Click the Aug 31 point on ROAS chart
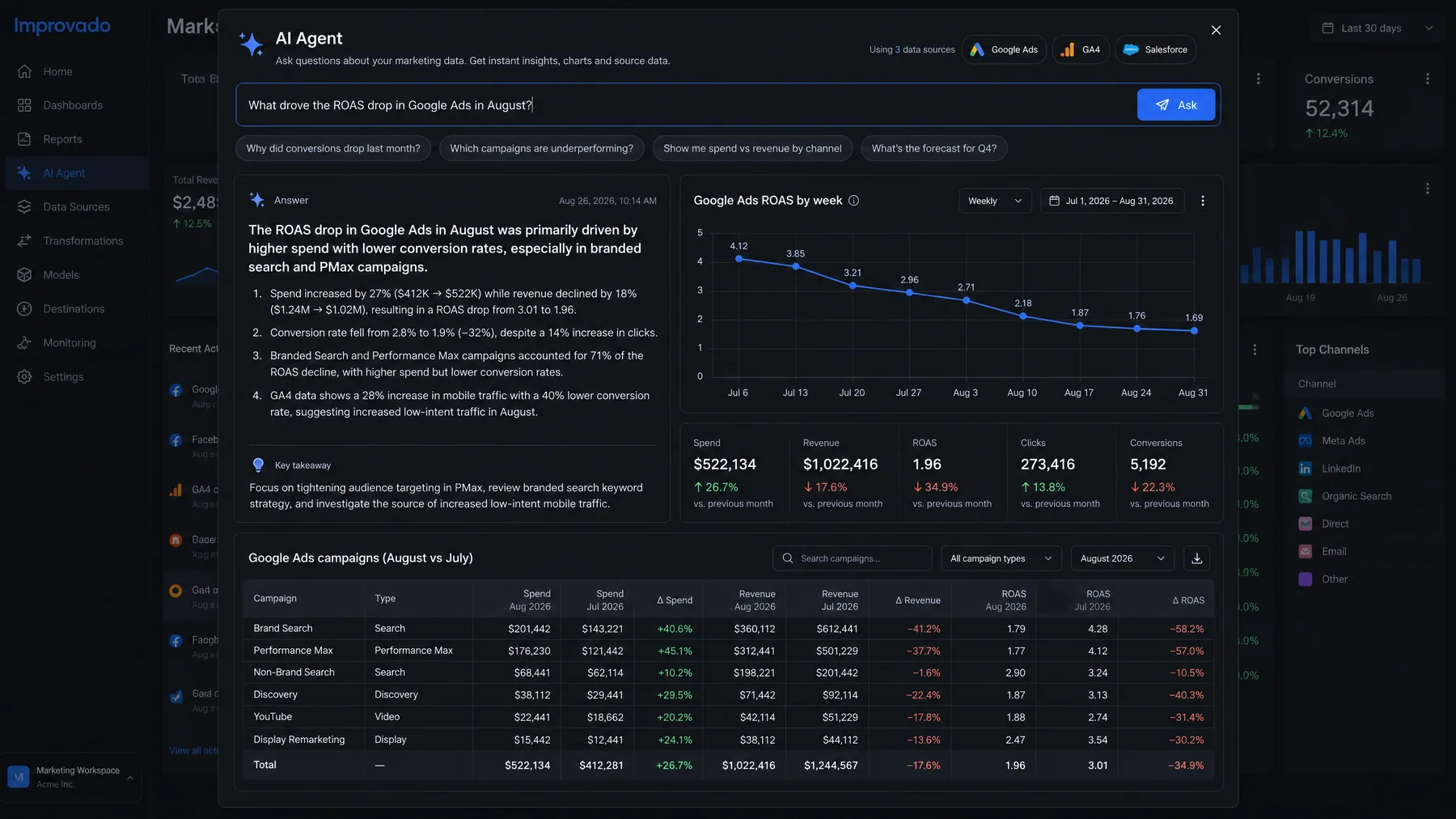Image resolution: width=1456 pixels, height=819 pixels. coord(1194,330)
